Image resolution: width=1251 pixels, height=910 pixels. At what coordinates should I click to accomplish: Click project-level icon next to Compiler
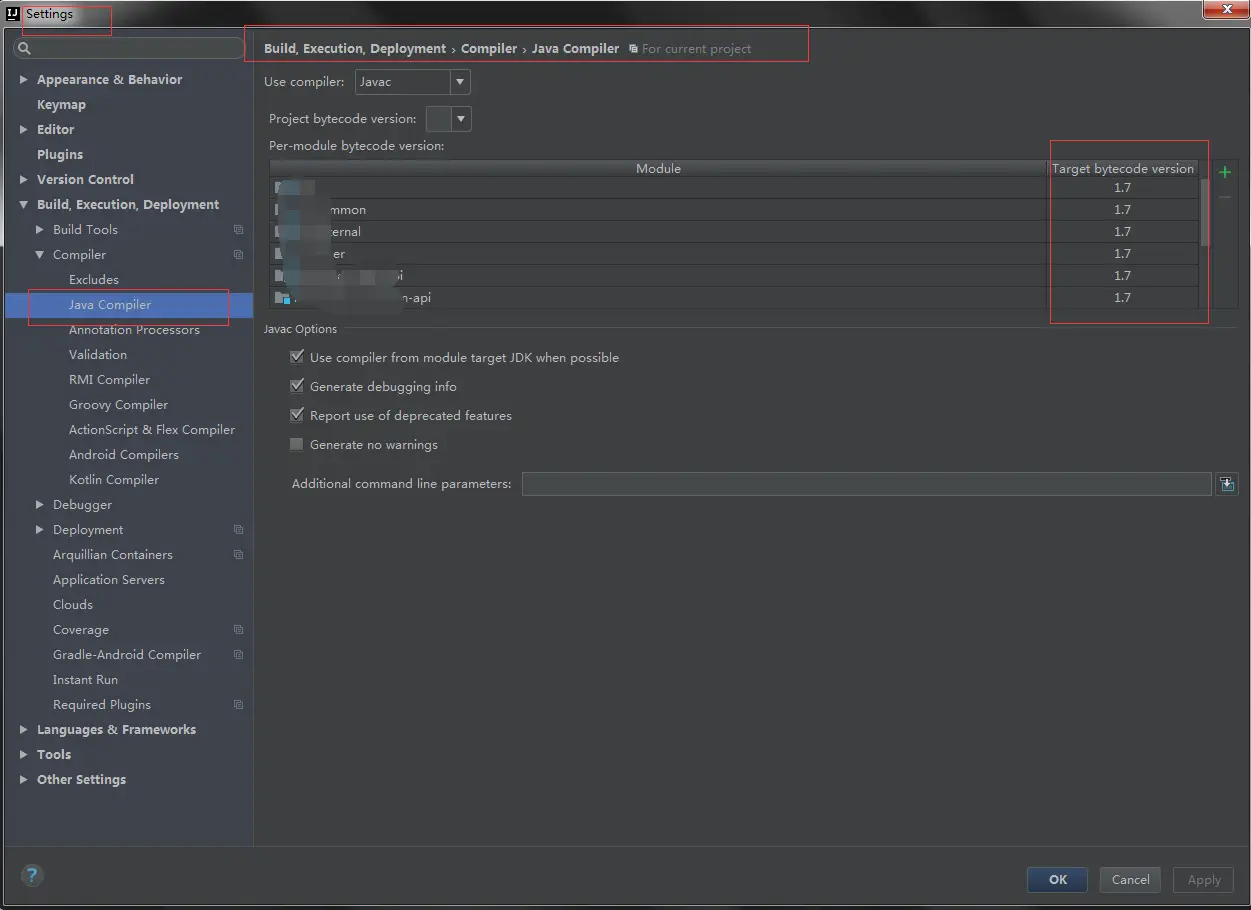click(x=238, y=255)
